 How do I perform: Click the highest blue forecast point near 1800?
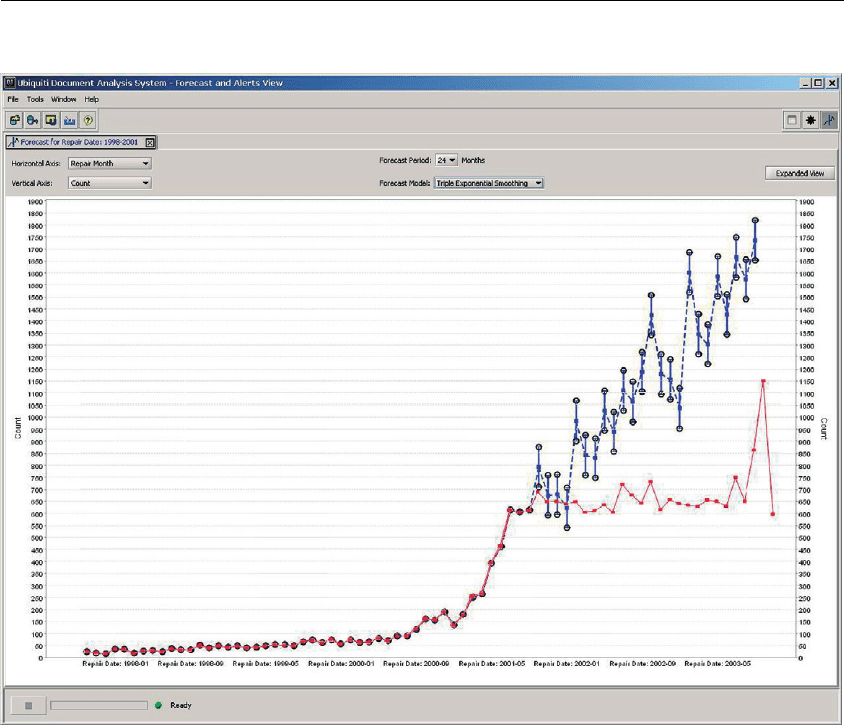coord(755,220)
